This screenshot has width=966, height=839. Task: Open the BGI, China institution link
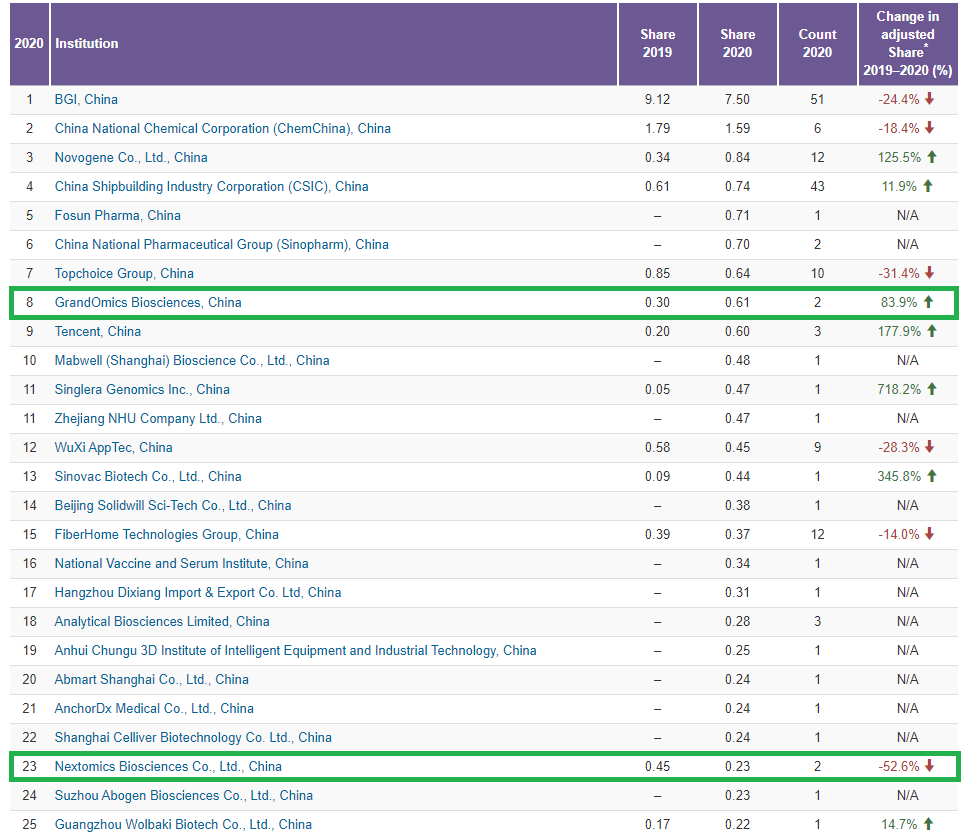tap(86, 99)
